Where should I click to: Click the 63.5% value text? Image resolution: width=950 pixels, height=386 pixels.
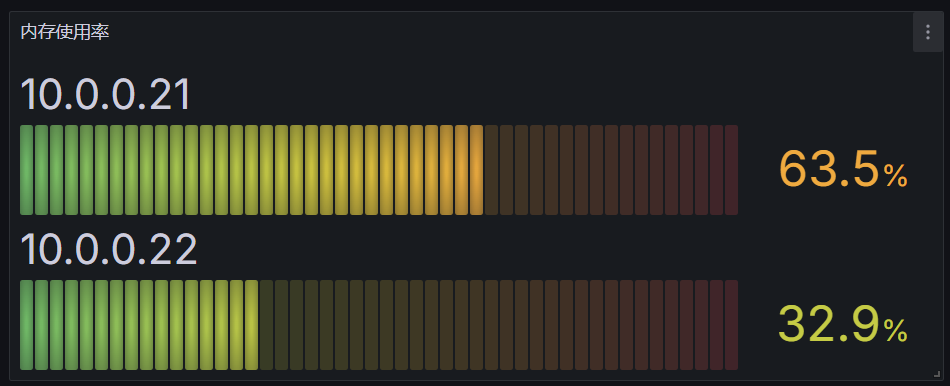click(x=843, y=169)
